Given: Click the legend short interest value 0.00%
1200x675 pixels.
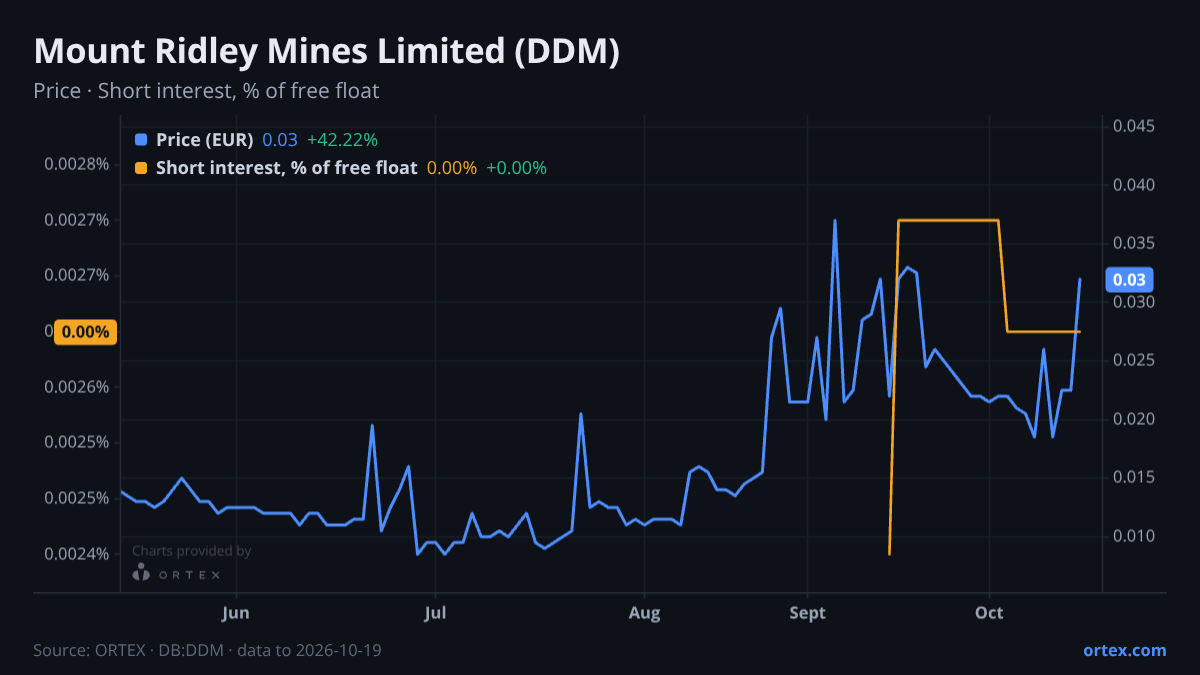Looking at the screenshot, I should 452,168.
